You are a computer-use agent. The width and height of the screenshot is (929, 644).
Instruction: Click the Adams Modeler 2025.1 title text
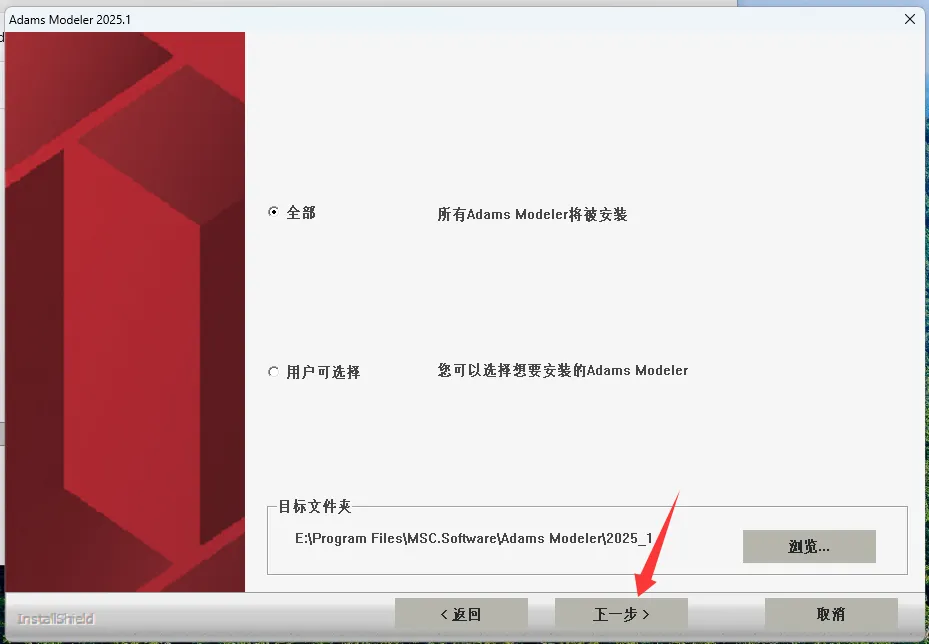coord(70,20)
